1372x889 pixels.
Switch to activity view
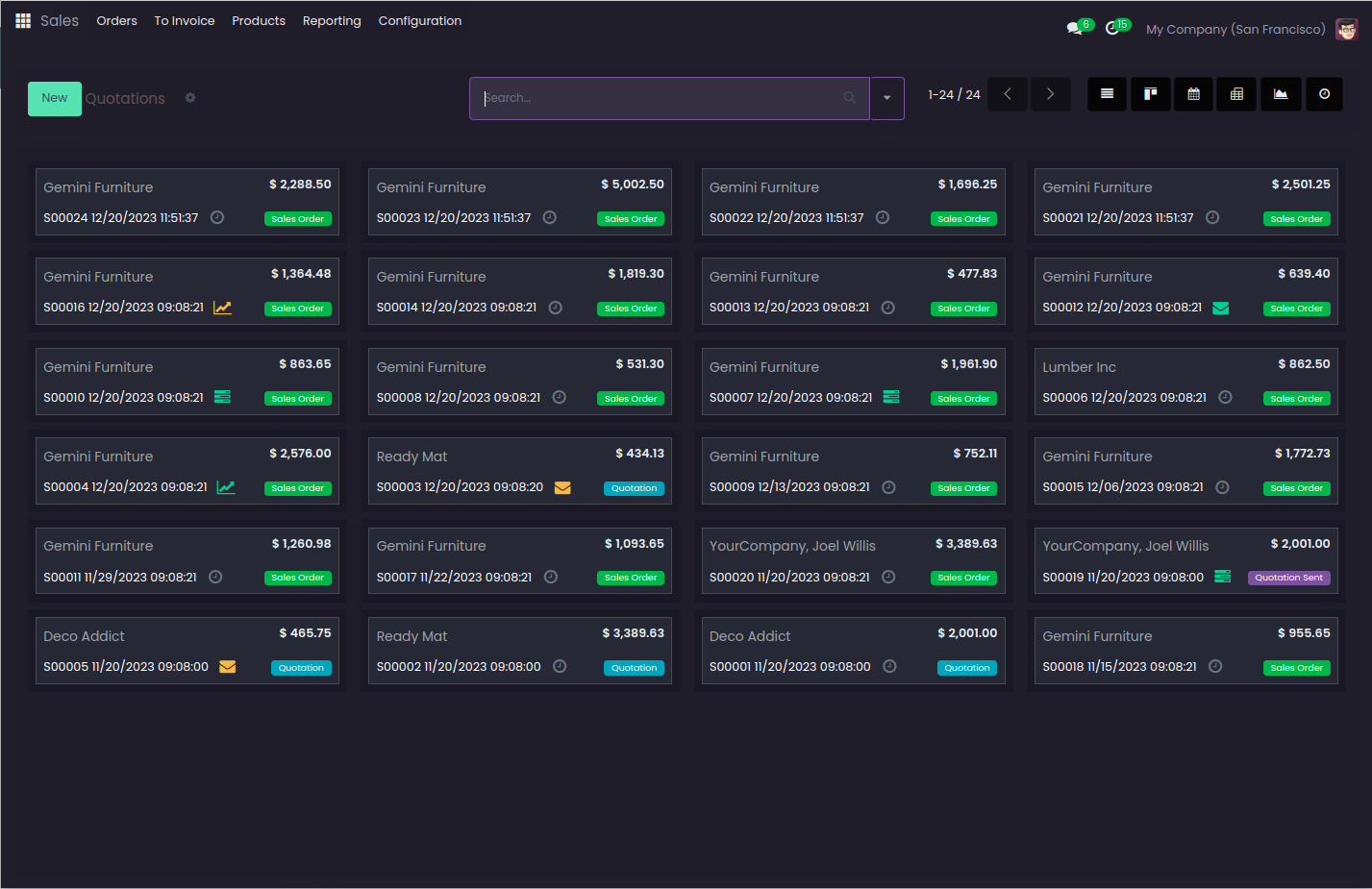[x=1324, y=94]
